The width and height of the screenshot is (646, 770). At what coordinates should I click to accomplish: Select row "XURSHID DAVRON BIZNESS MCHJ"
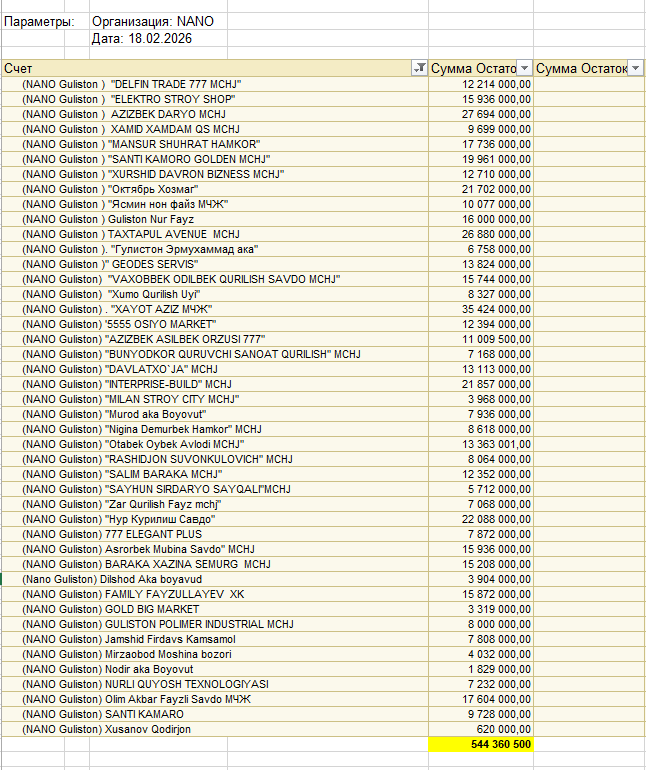[215, 174]
